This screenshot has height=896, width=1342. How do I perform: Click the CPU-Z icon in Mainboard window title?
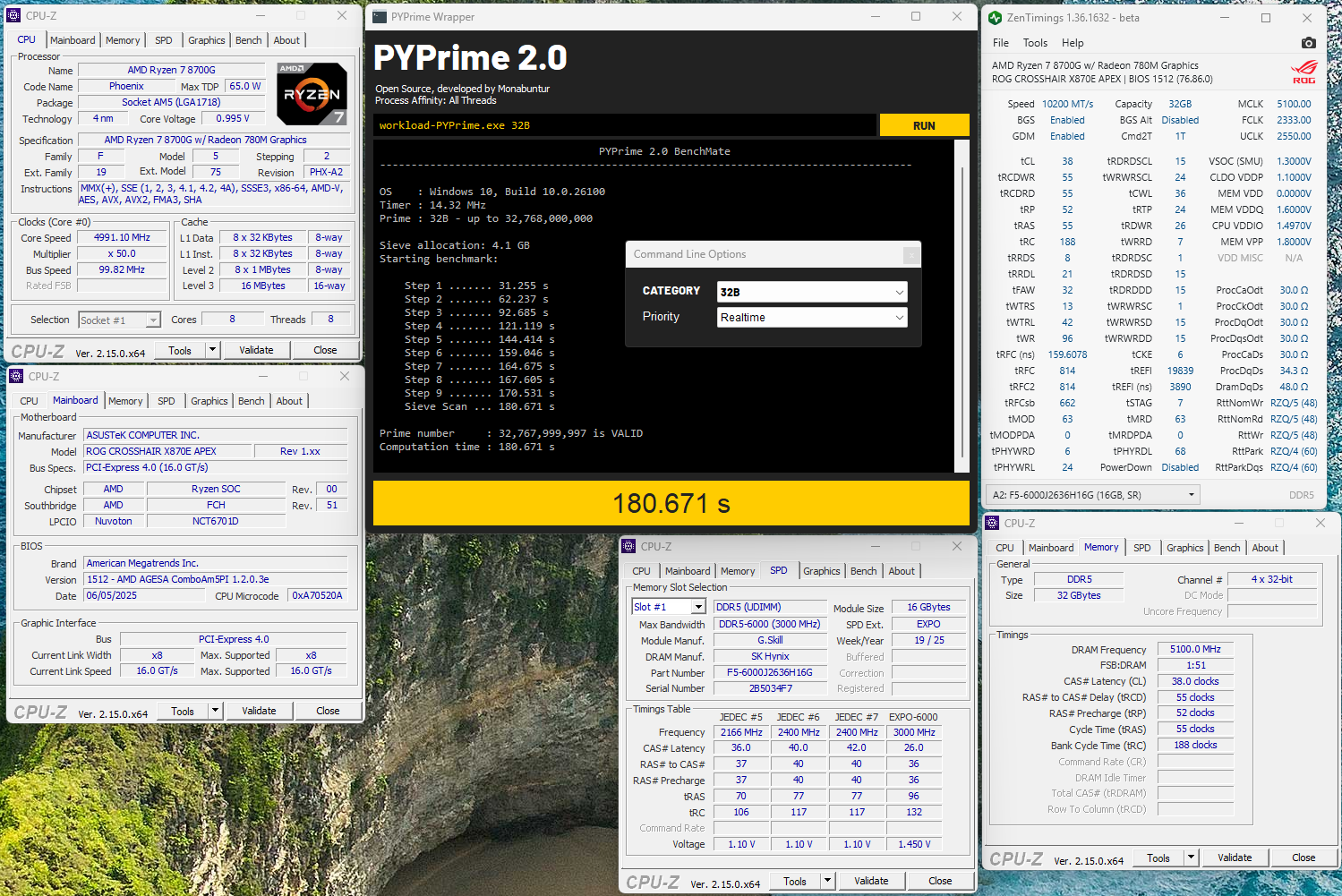(16, 376)
